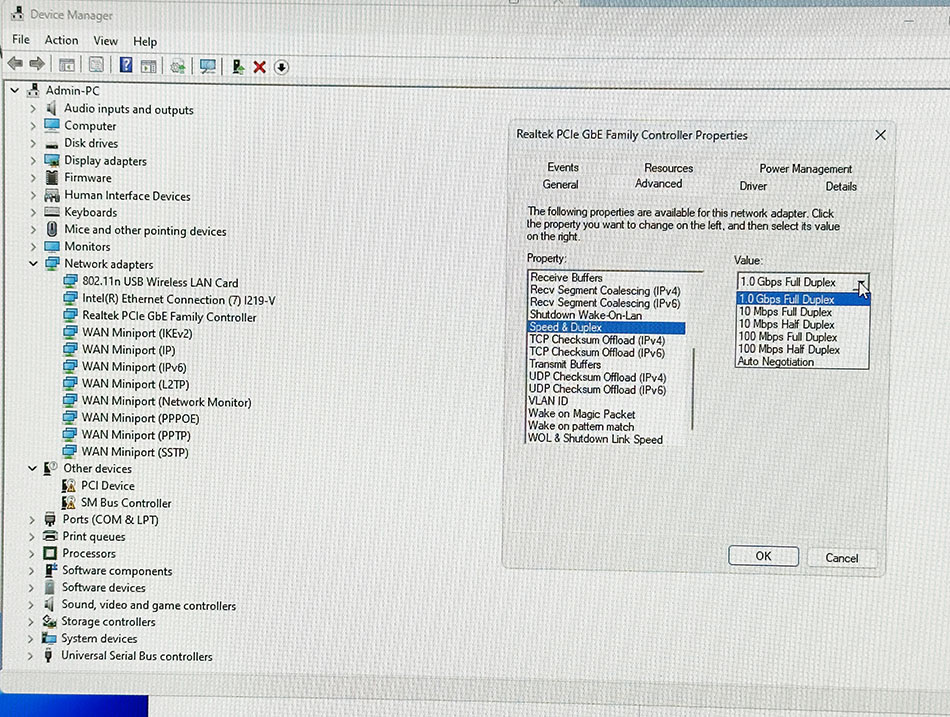950x717 pixels.
Task: Select Print queues in the device tree
Action: pyautogui.click(x=94, y=536)
